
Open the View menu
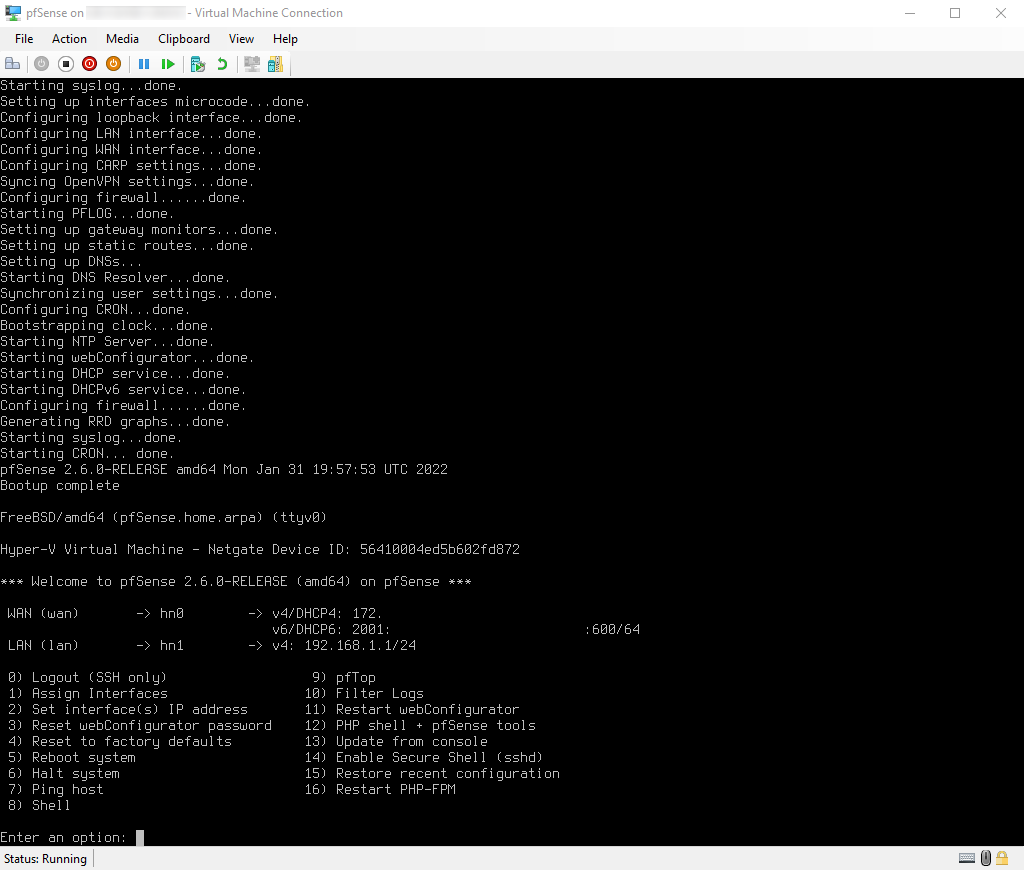click(x=241, y=39)
